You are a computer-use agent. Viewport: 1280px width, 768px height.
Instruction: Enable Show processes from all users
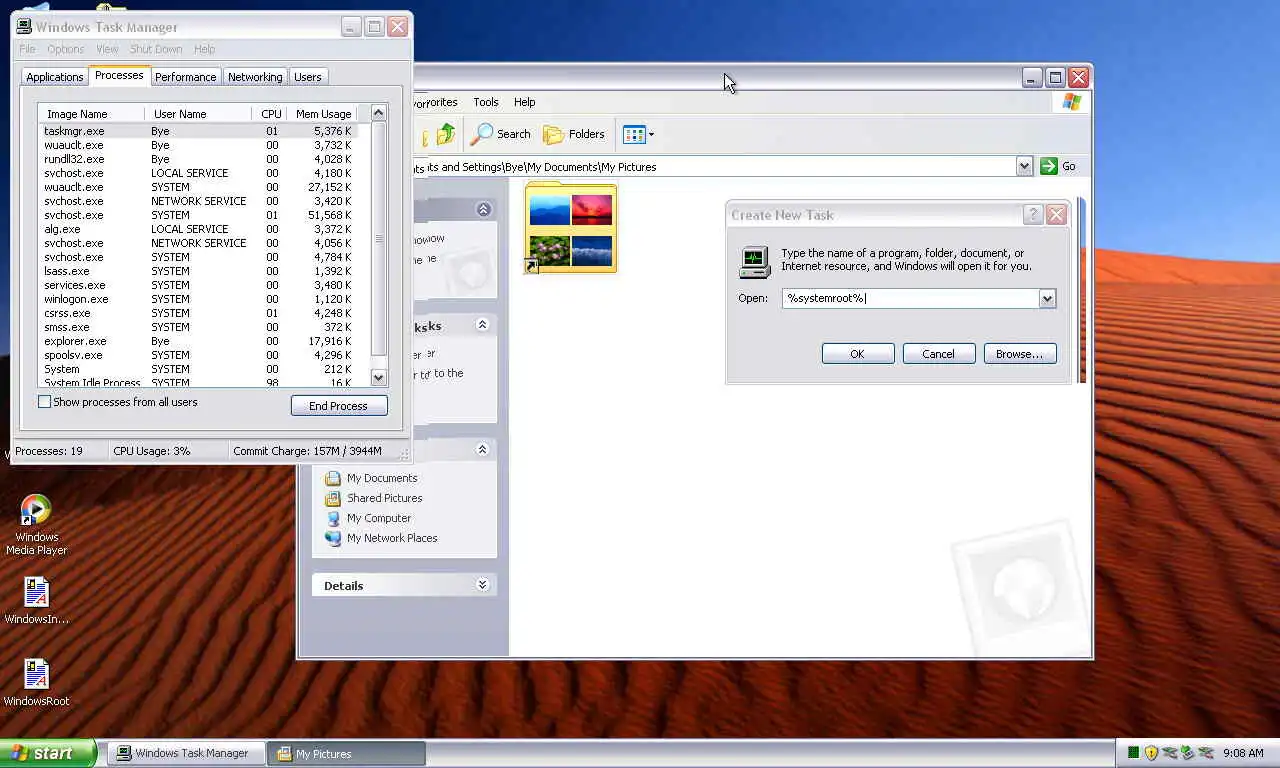[x=44, y=402]
